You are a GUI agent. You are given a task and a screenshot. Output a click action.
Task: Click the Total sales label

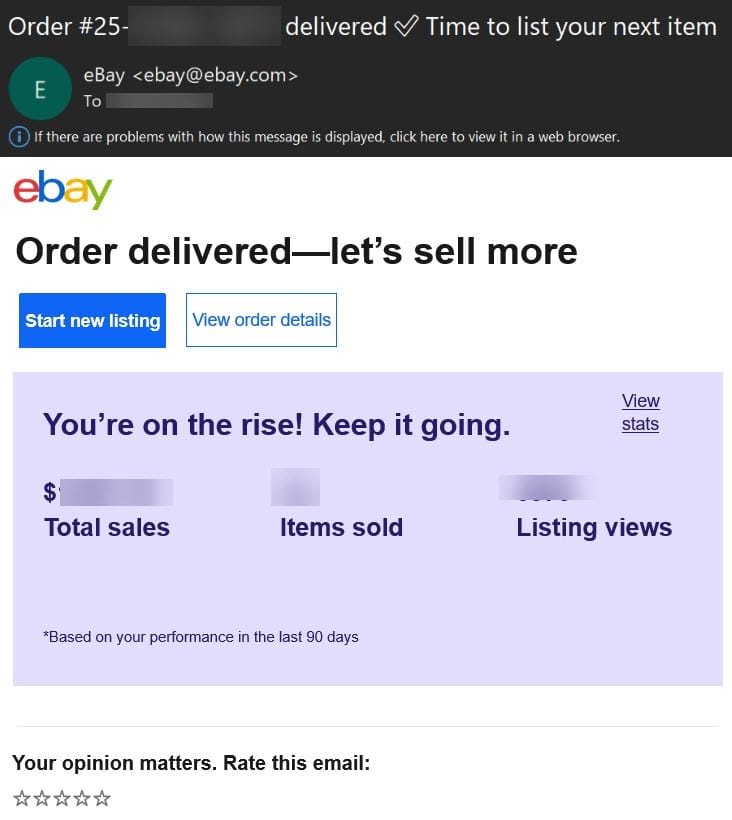coord(107,528)
